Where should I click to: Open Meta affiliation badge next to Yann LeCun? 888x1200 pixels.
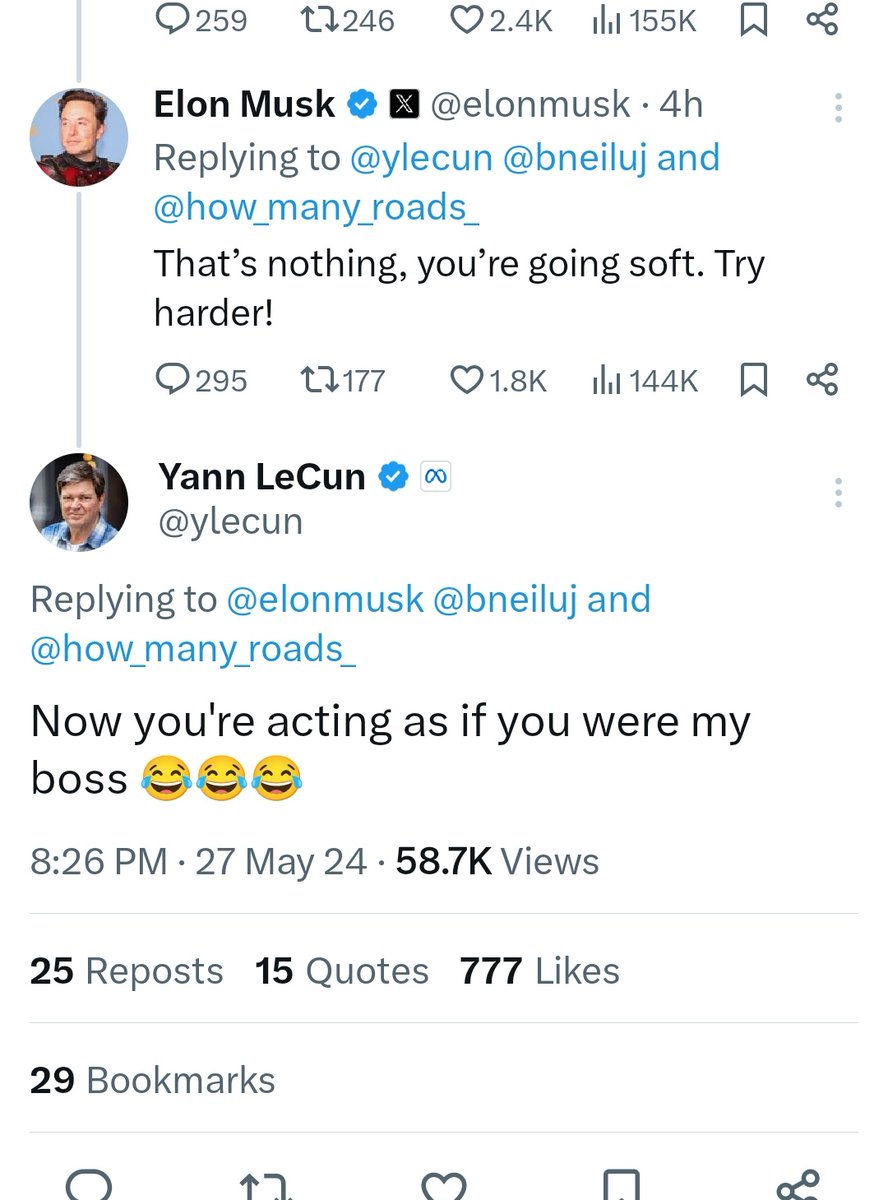click(435, 477)
